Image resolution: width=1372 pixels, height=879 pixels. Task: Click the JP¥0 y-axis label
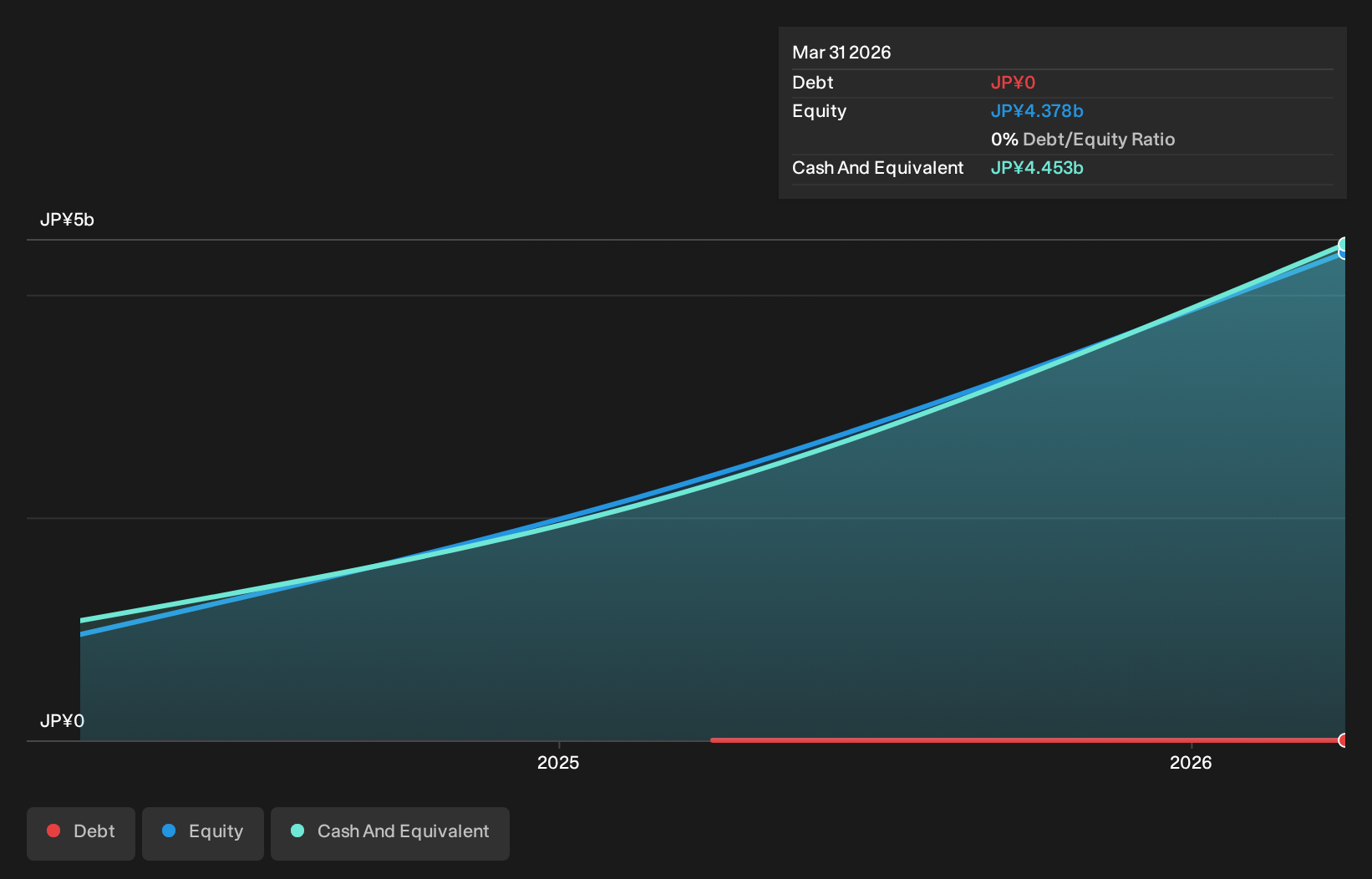click(62, 721)
